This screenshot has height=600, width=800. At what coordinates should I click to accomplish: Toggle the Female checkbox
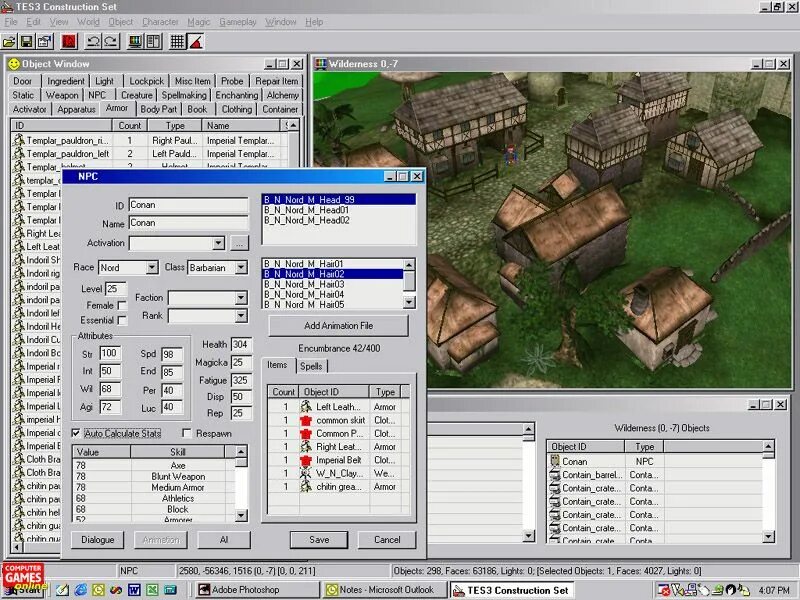(122, 305)
